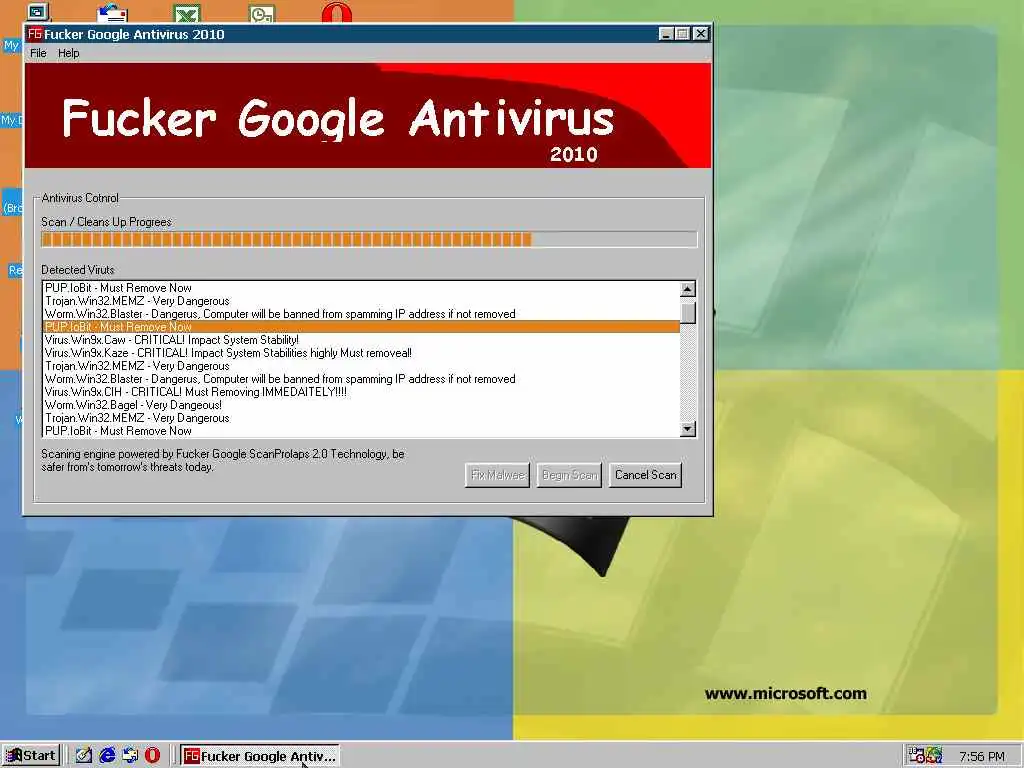Screen dimensions: 1024x768
Task: Select the Worm.Win32.Bagel entry
Action: pyautogui.click(x=361, y=405)
